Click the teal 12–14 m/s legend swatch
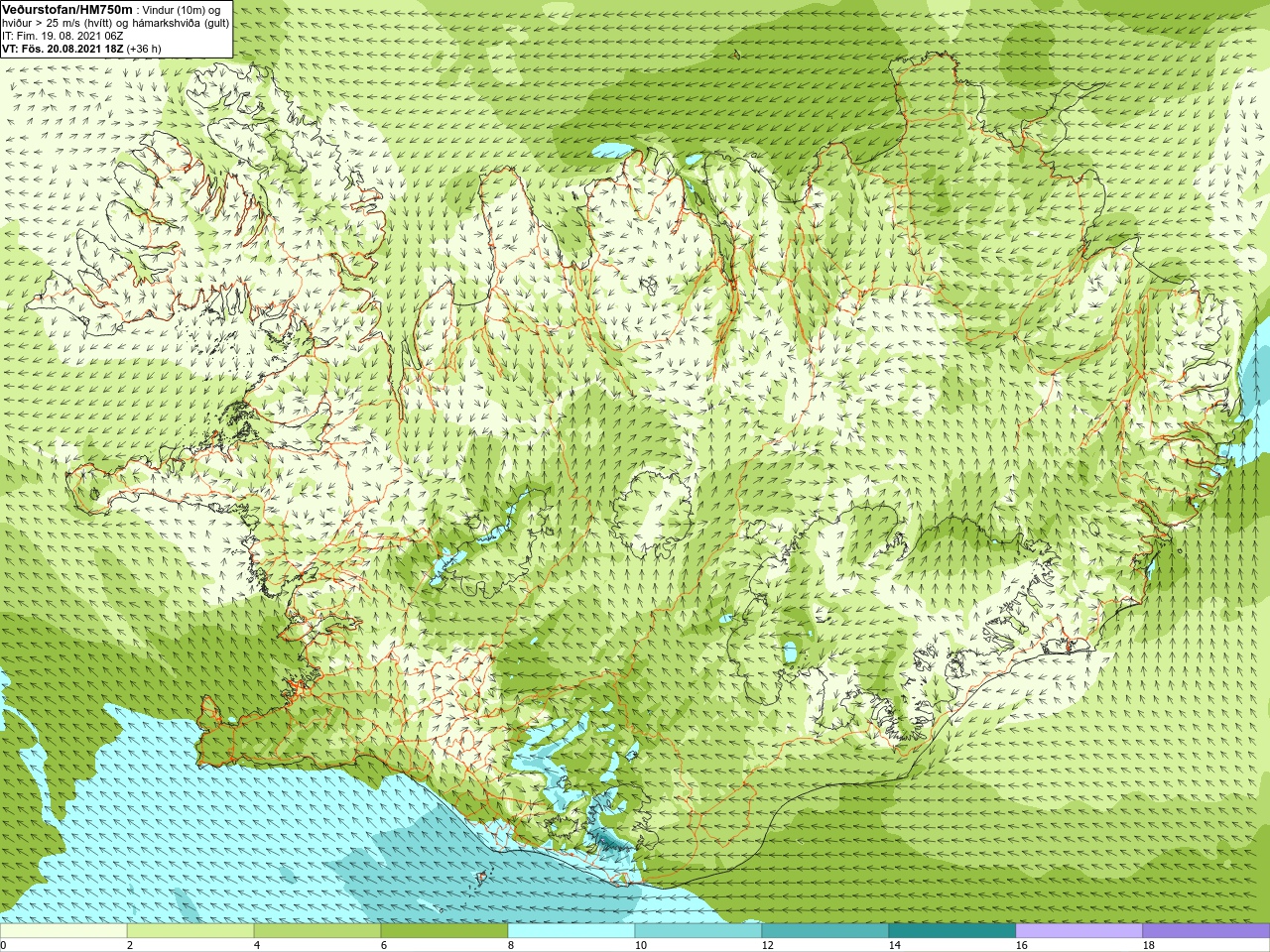Viewport: 1270px width, 952px height. 825,931
